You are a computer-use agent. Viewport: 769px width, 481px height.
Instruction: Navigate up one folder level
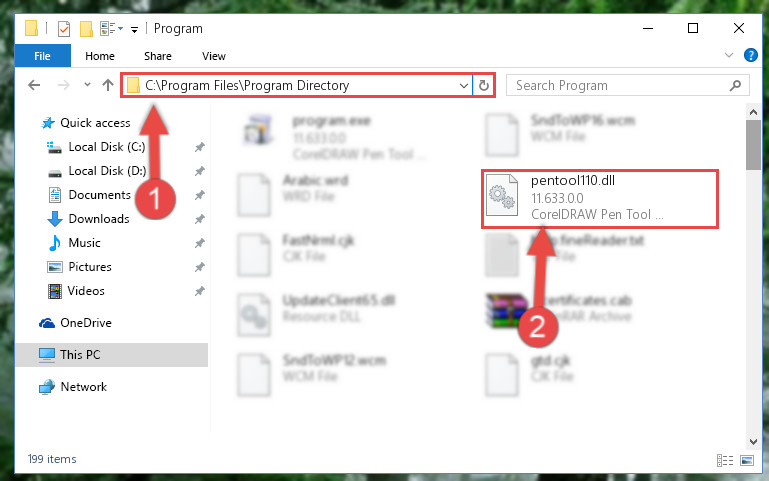(107, 85)
